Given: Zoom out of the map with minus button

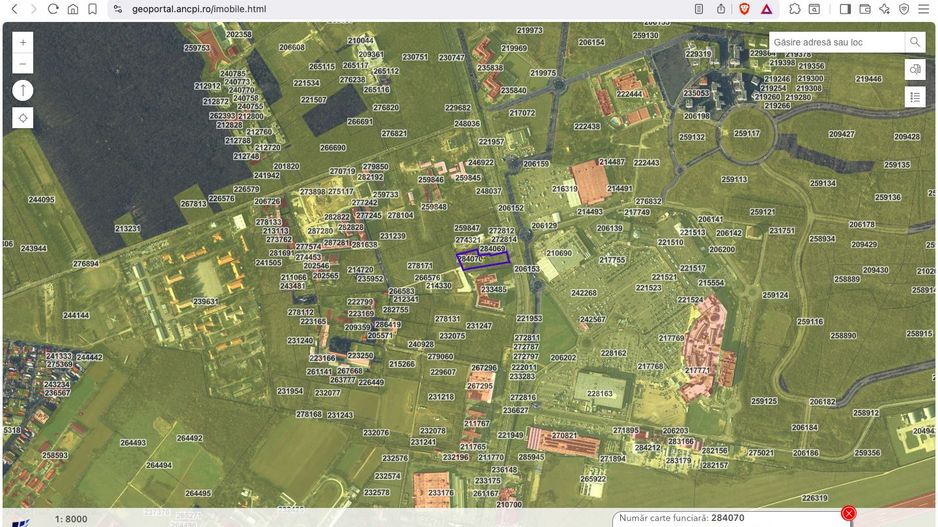Looking at the screenshot, I should coord(23,63).
